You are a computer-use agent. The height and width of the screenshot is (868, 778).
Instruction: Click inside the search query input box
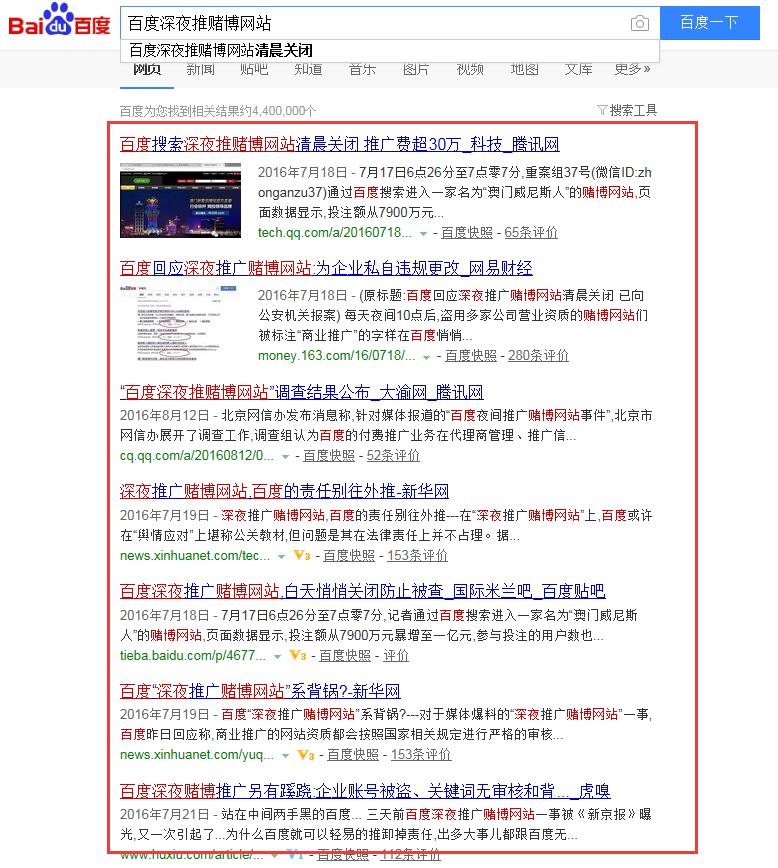coord(370,23)
